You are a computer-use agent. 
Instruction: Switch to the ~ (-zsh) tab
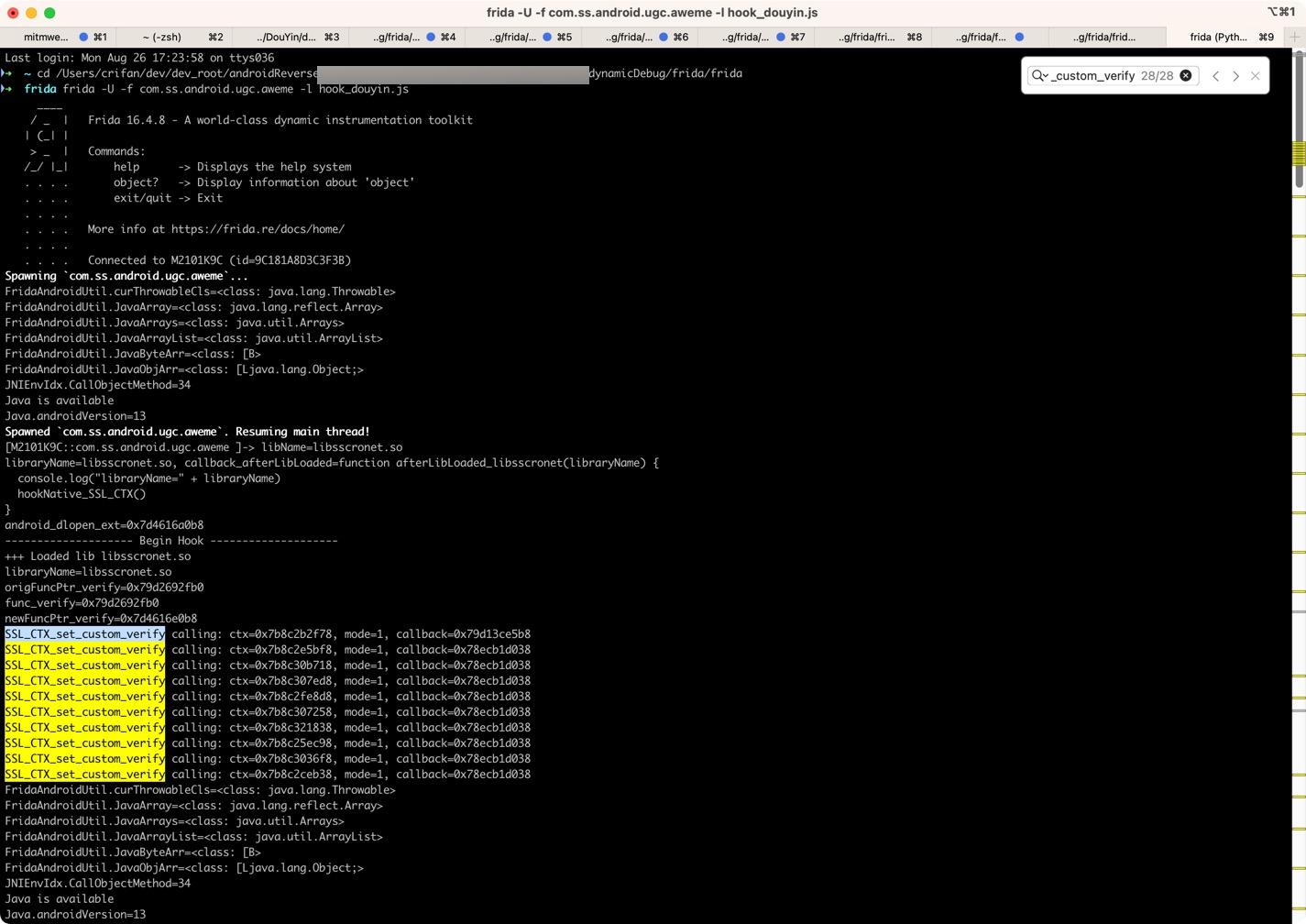[x=174, y=37]
